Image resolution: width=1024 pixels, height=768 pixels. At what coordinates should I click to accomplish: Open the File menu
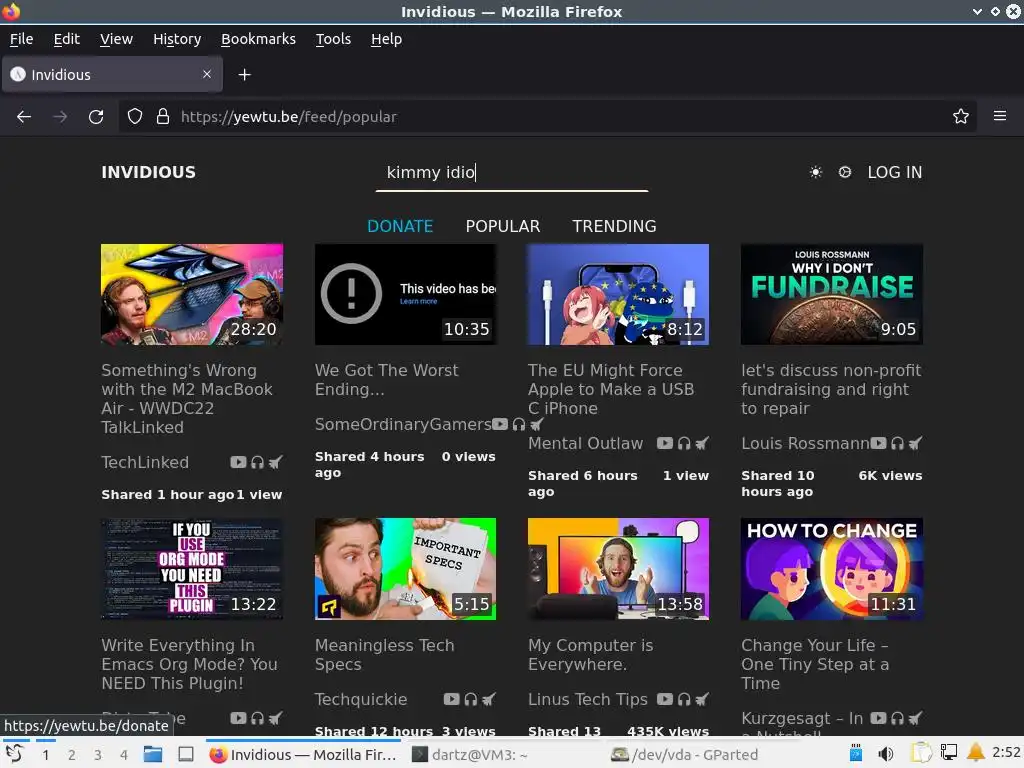click(22, 39)
